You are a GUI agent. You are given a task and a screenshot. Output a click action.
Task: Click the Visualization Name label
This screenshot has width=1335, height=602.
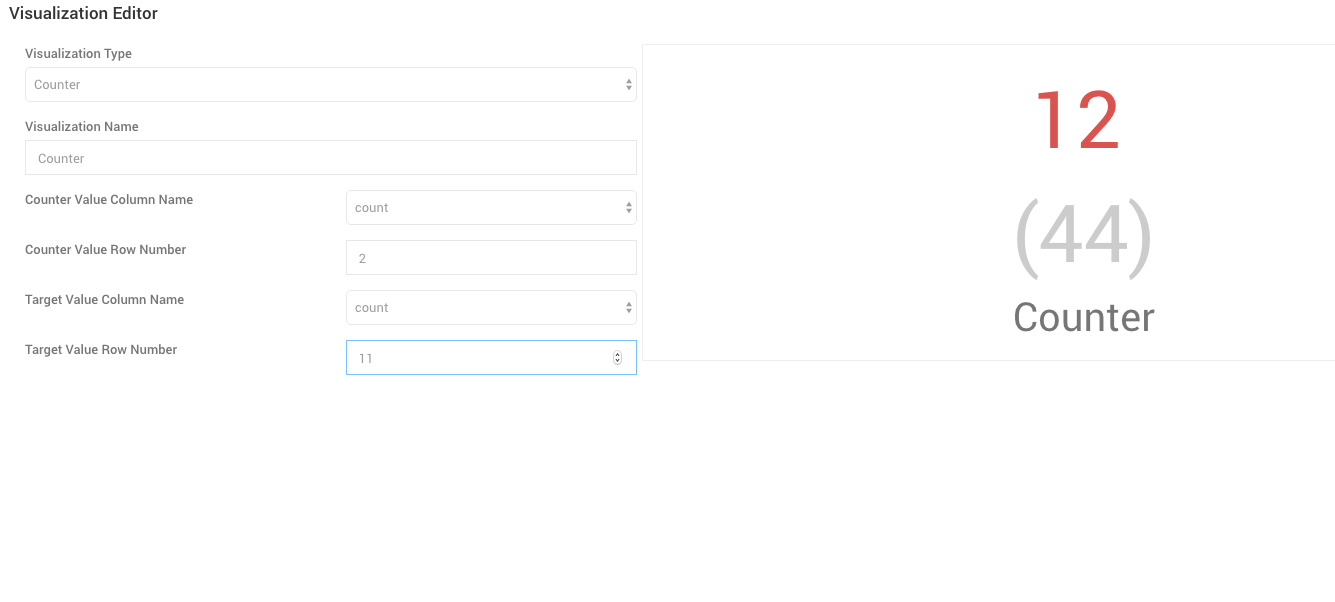[82, 127]
